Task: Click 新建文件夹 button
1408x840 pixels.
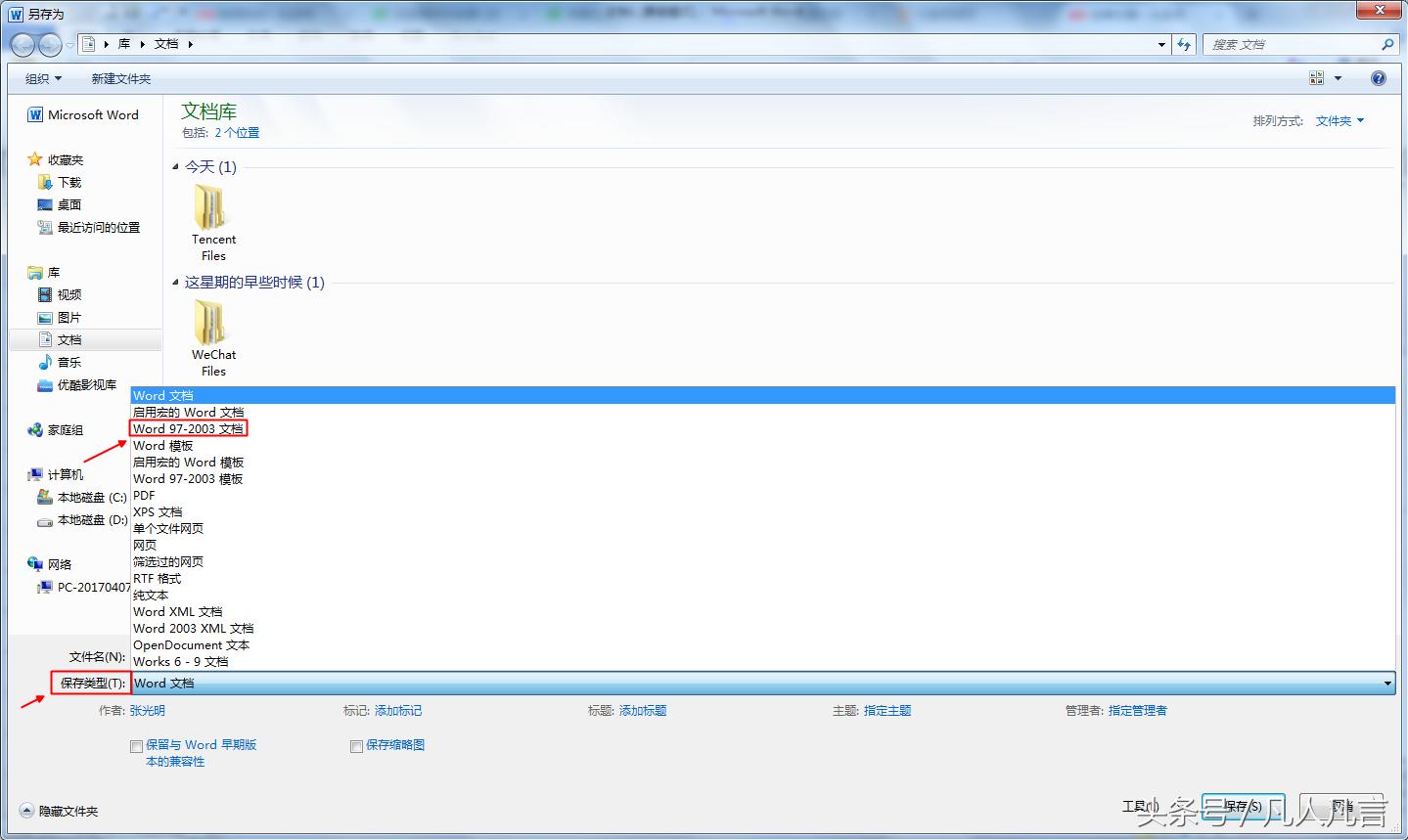Action: pos(120,78)
